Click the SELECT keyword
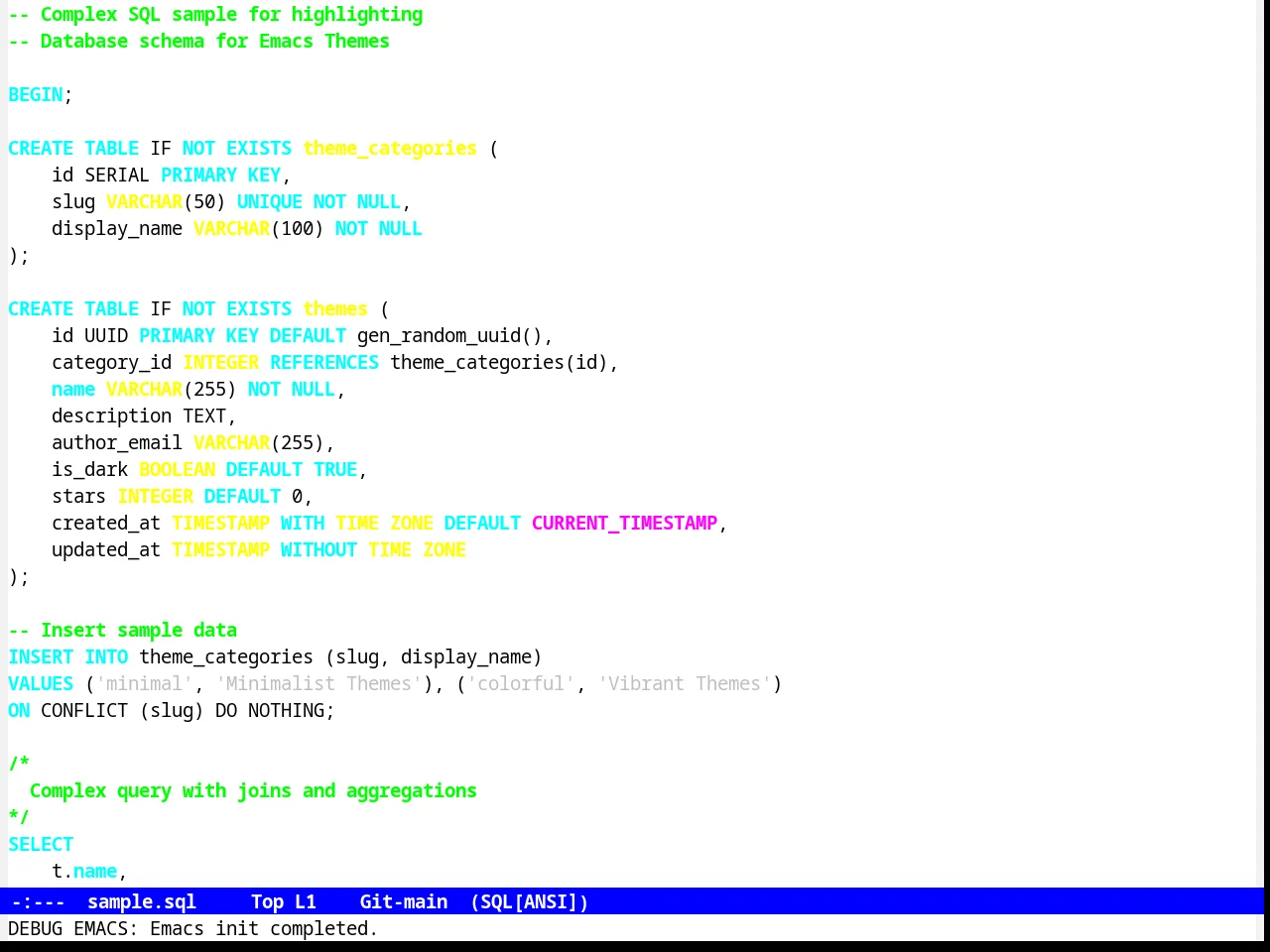Screen dimensions: 1270x952 point(41,844)
